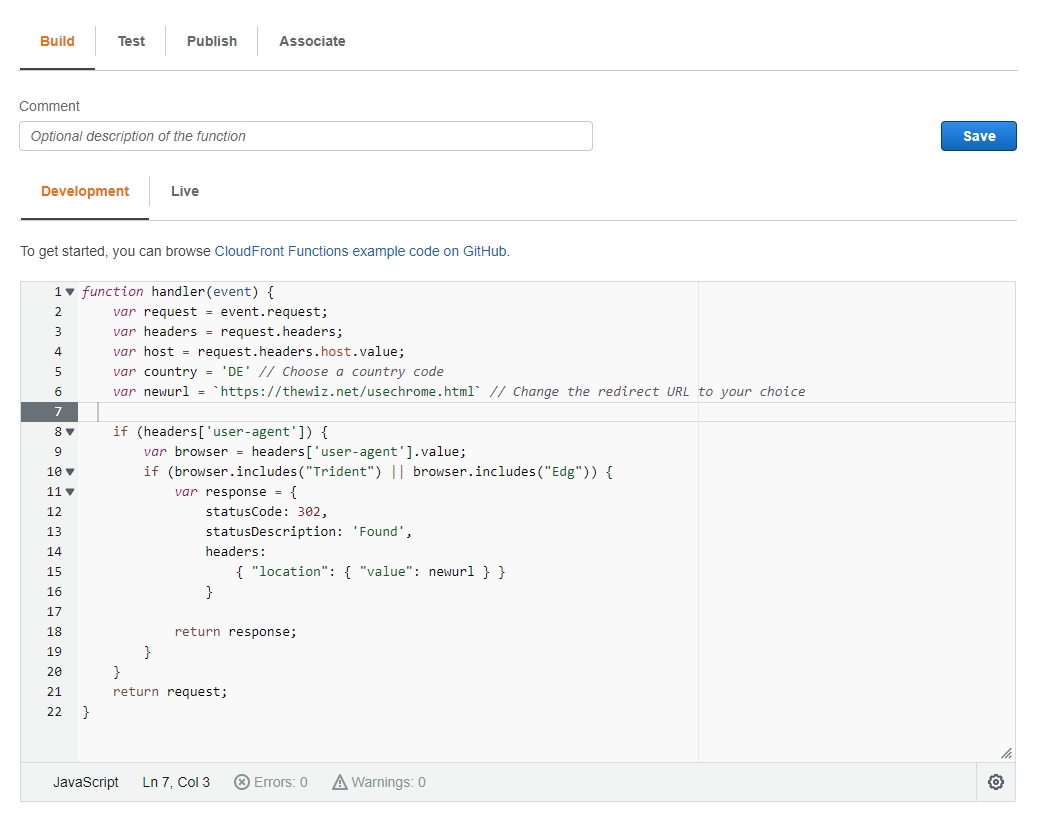Click the Errors count icon in status bar
The width and height of the screenshot is (1043, 813).
pos(242,782)
